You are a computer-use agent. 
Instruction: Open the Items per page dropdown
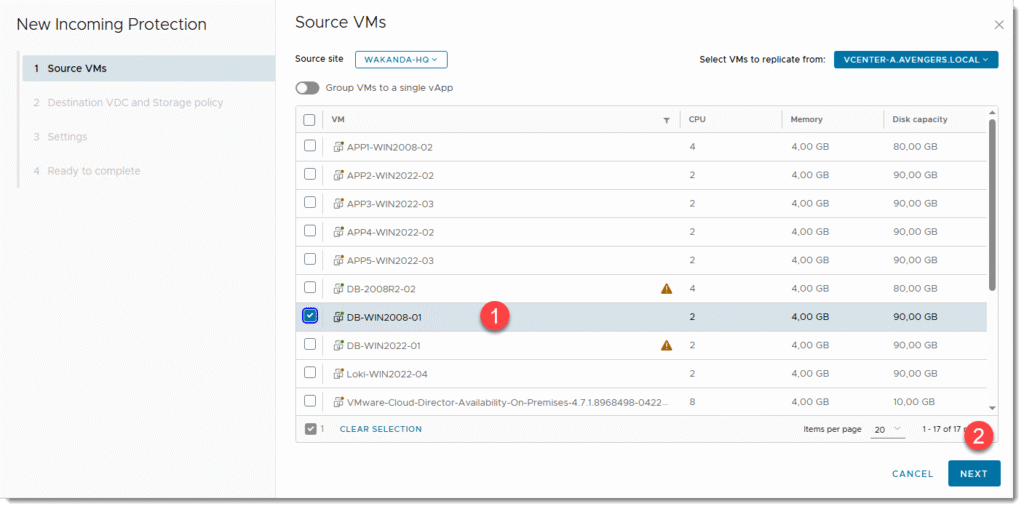pyautogui.click(x=886, y=429)
